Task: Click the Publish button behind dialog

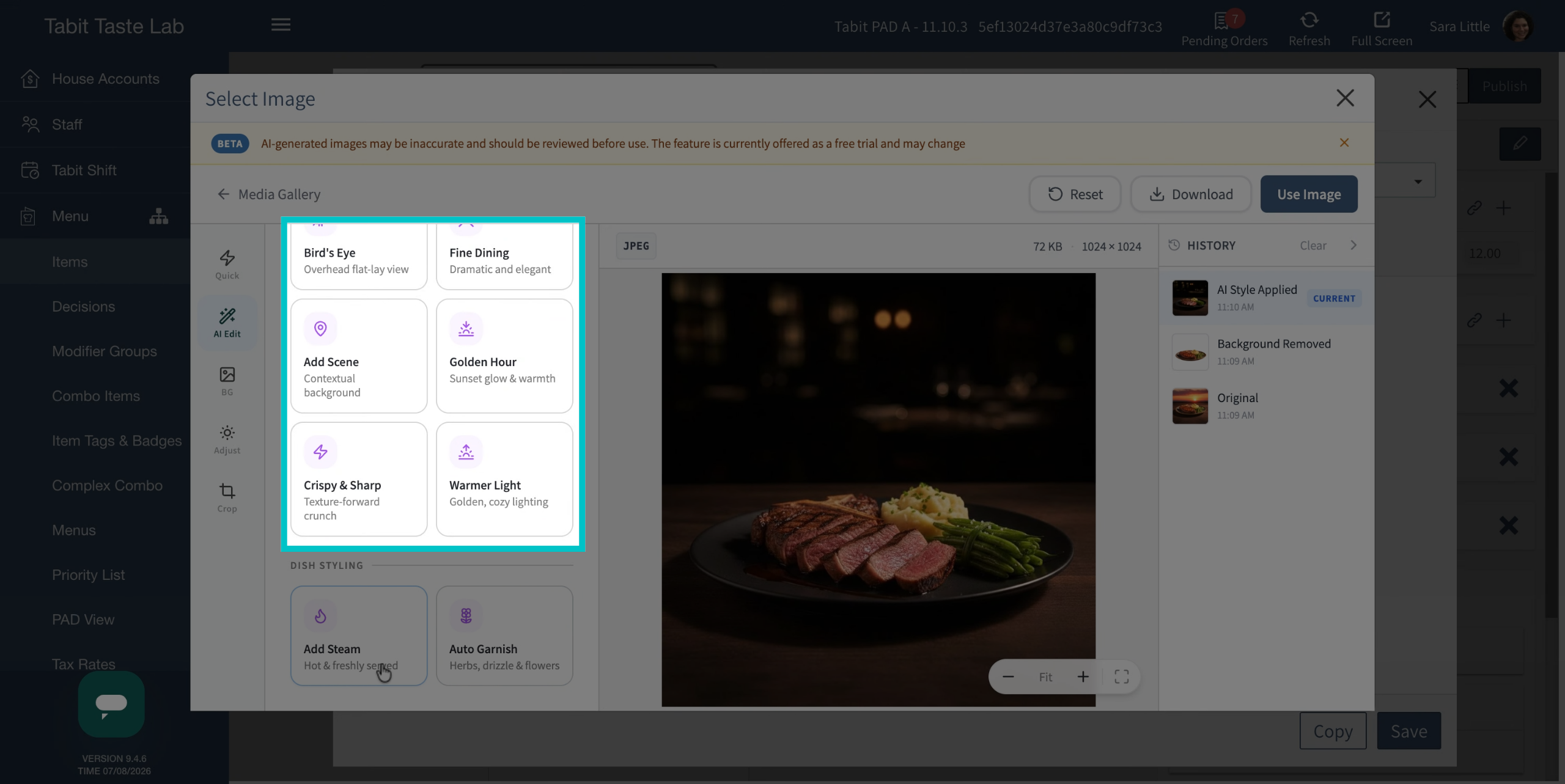Action: [1504, 86]
